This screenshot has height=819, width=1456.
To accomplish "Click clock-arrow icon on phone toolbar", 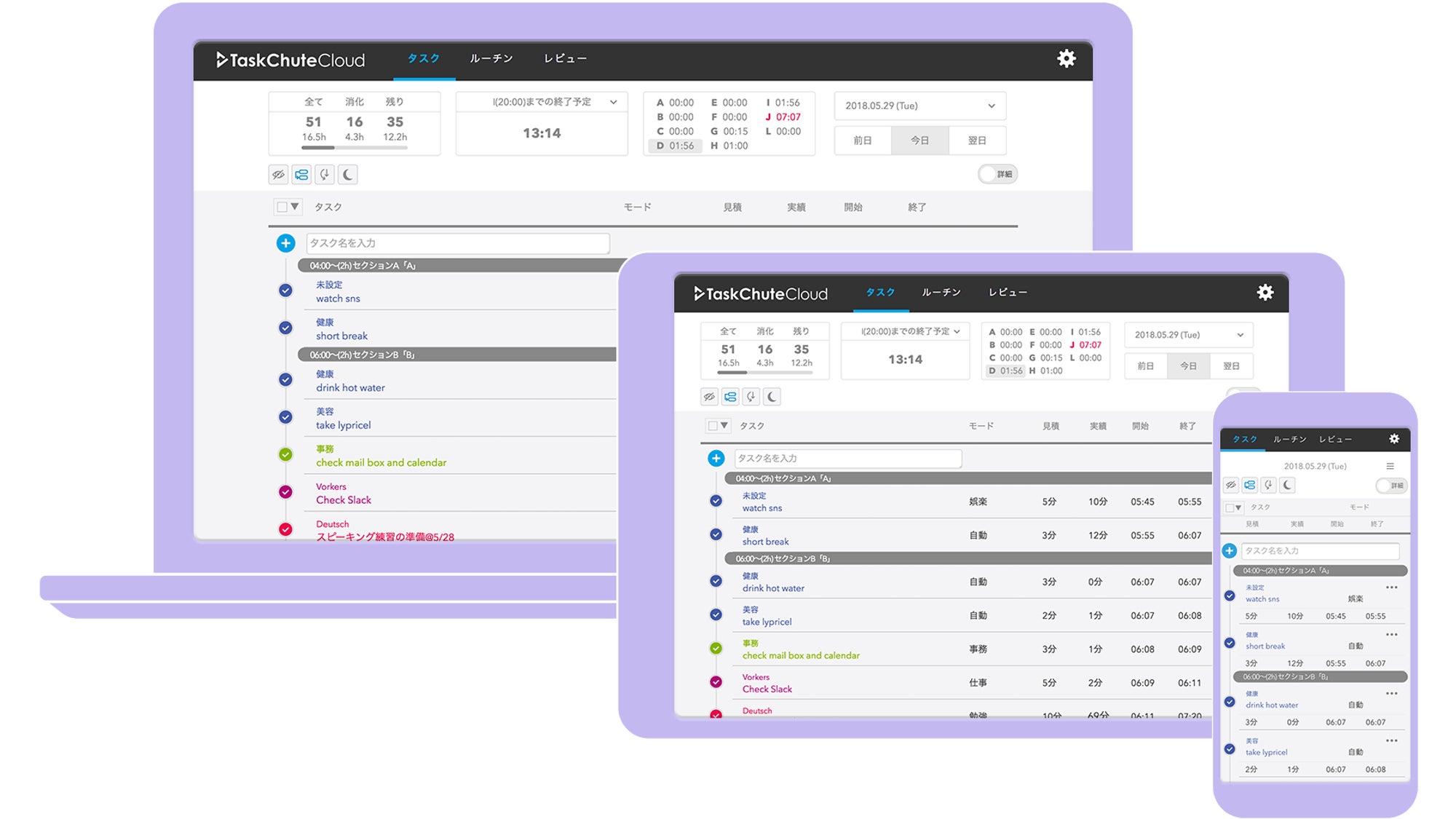I will [1269, 485].
